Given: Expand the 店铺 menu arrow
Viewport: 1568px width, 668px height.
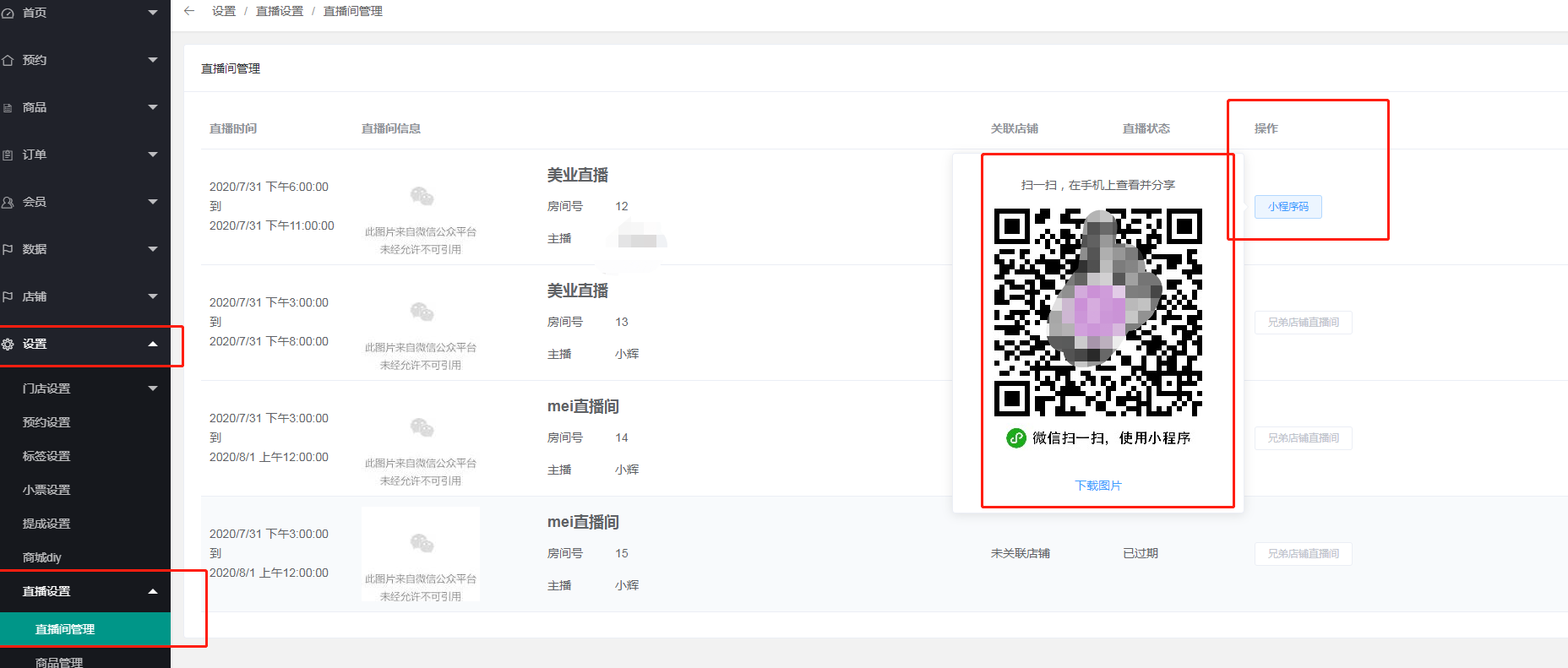Looking at the screenshot, I should pos(153,296).
